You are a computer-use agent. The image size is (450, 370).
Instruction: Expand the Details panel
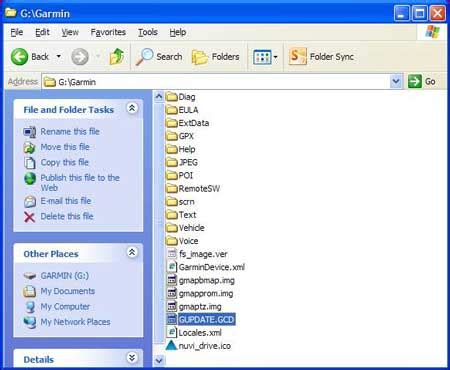tap(132, 358)
